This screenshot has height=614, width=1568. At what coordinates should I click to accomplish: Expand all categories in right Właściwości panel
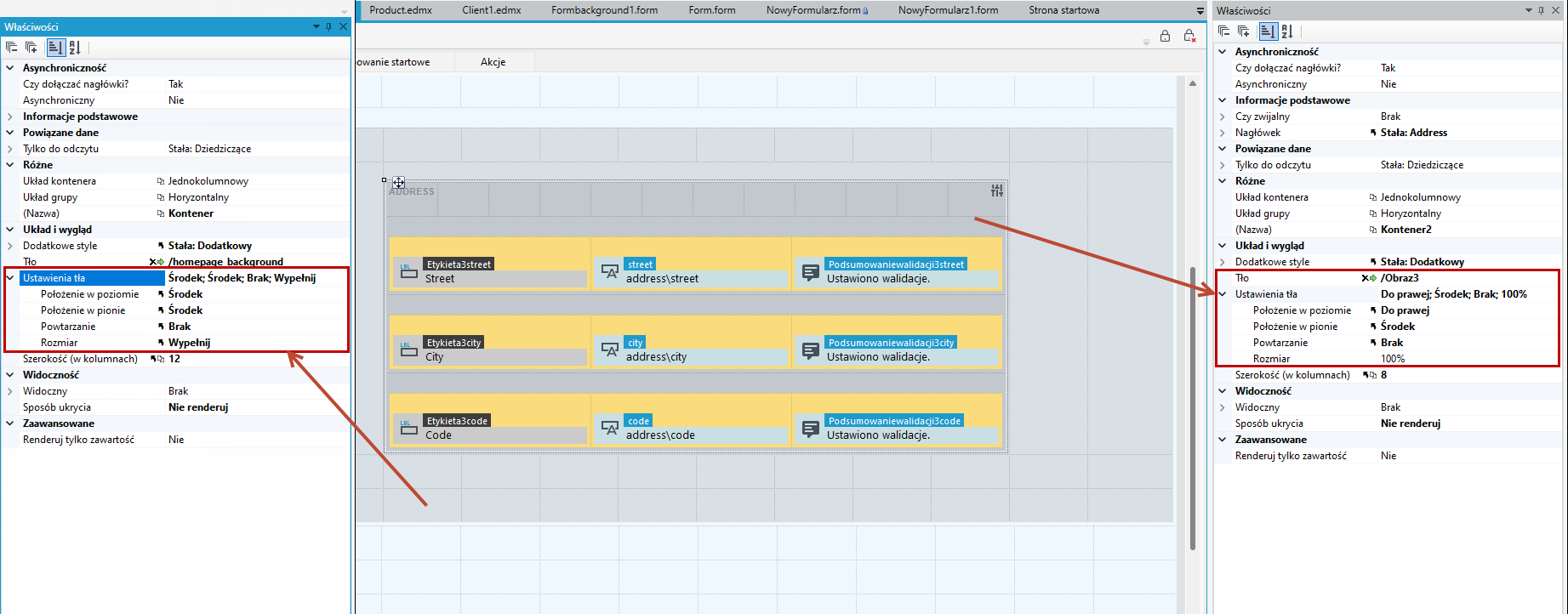[1244, 31]
